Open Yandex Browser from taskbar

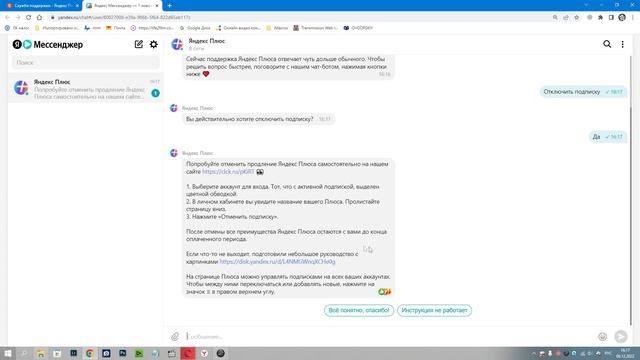(x=204, y=353)
